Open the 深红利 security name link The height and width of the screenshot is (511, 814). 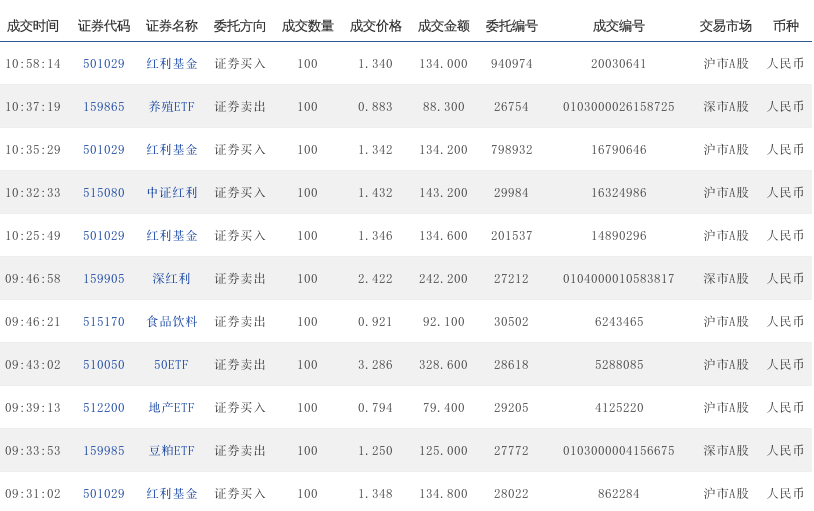(x=172, y=279)
